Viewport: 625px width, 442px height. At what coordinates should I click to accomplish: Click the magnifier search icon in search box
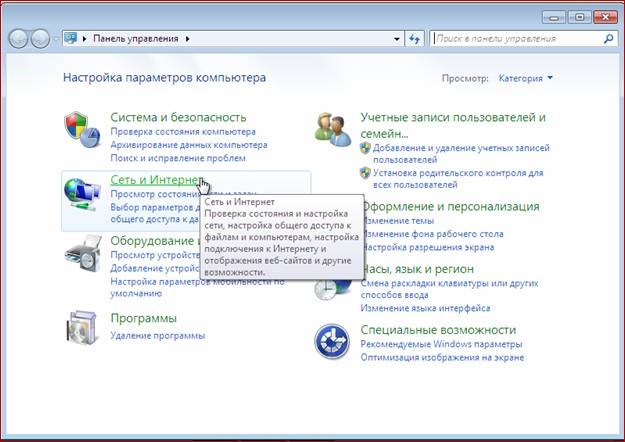[x=608, y=39]
